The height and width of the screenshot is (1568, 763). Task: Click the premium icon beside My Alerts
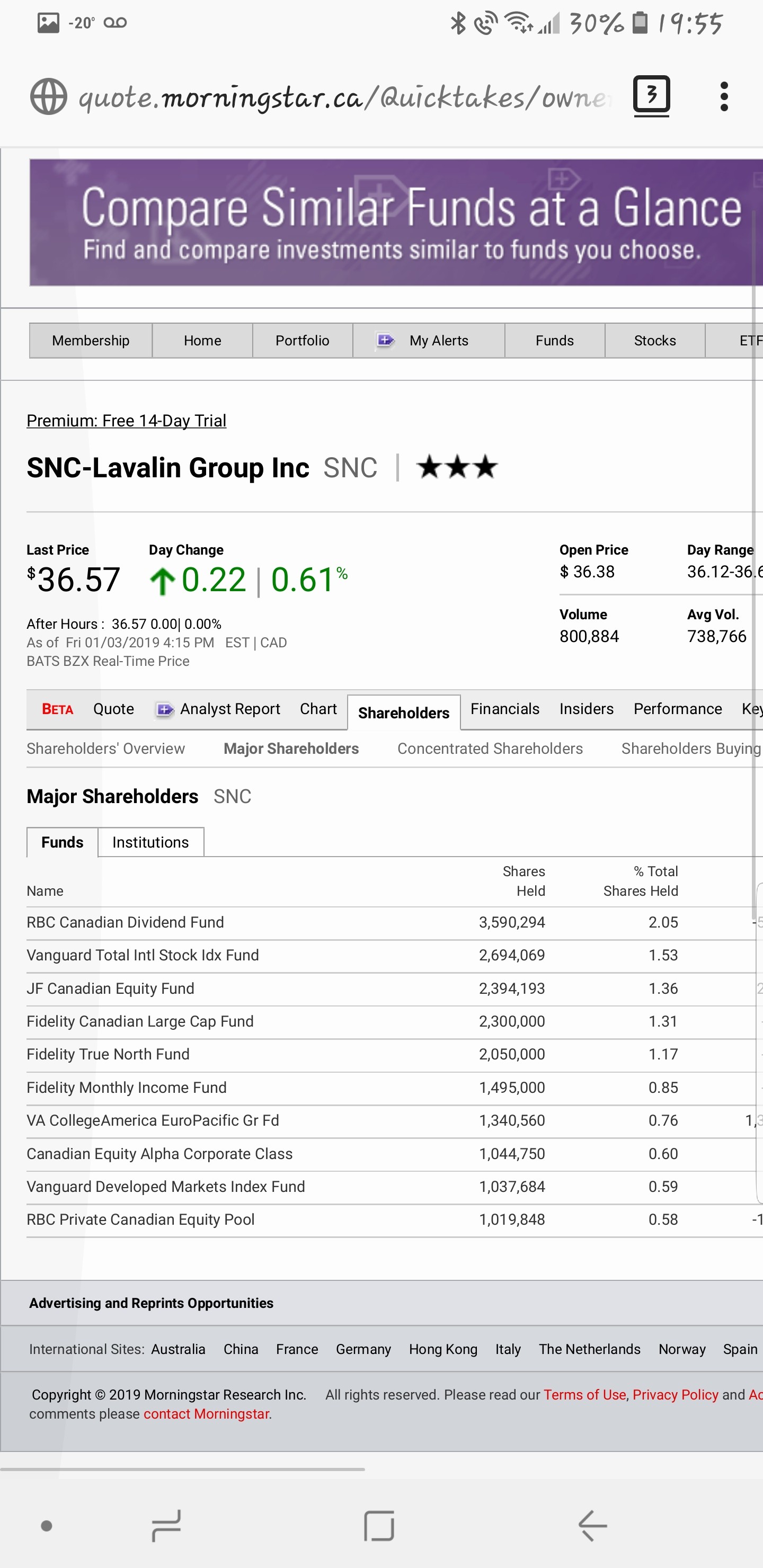click(x=385, y=340)
